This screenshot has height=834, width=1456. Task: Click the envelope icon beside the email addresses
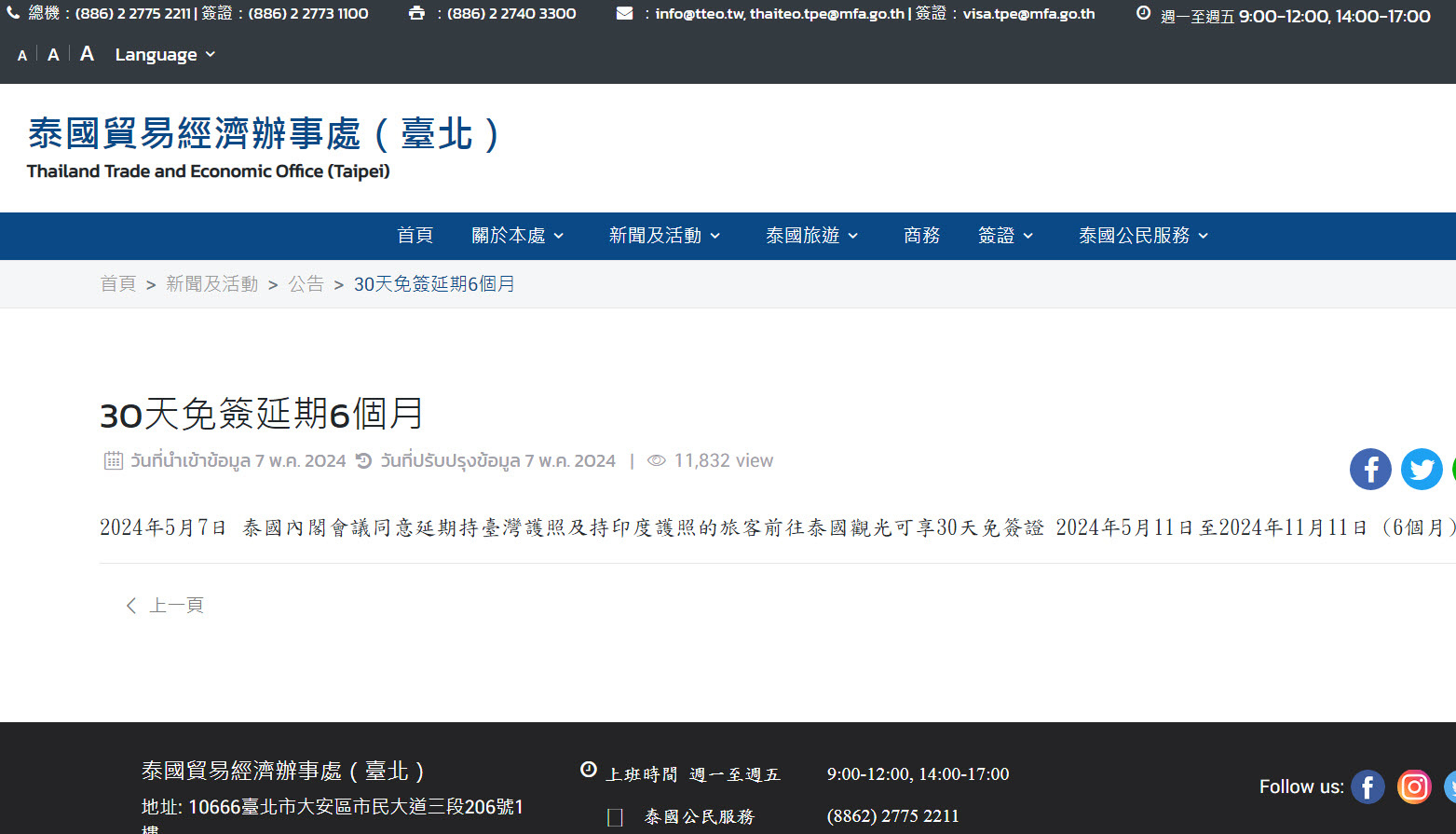pyautogui.click(x=622, y=12)
